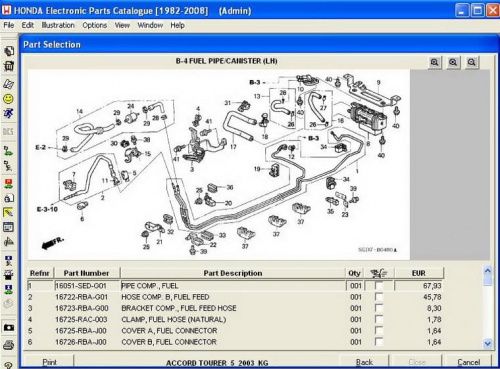Click the flag with black figure icon
The width and height of the screenshot is (500, 369).
(9, 166)
